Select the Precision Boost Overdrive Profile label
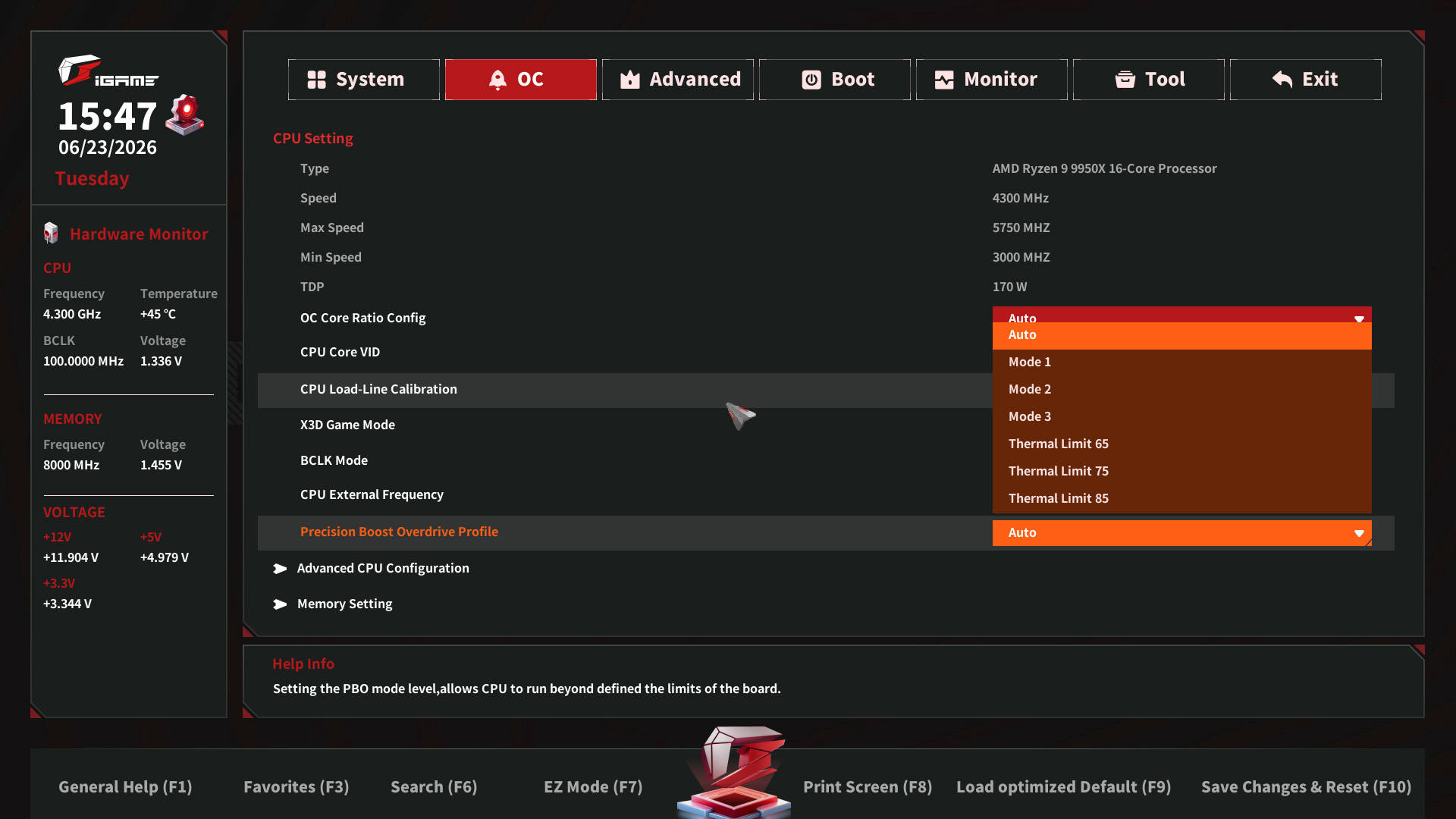This screenshot has width=1456, height=819. (399, 532)
